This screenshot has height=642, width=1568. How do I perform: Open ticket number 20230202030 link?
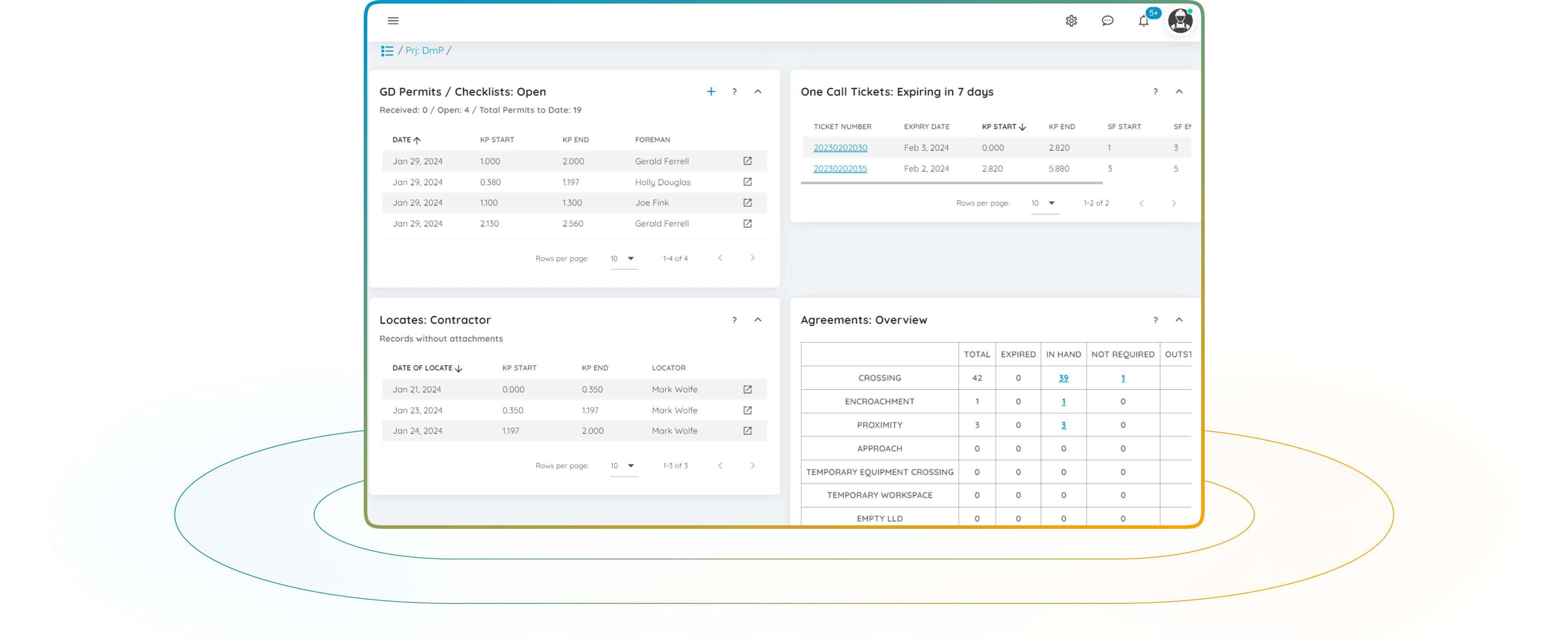(x=840, y=148)
